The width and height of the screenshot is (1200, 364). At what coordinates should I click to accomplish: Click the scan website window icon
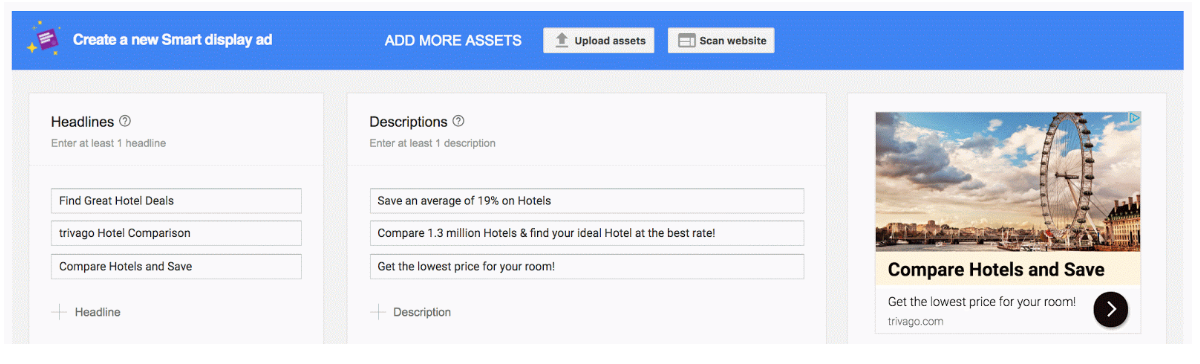[x=686, y=41]
